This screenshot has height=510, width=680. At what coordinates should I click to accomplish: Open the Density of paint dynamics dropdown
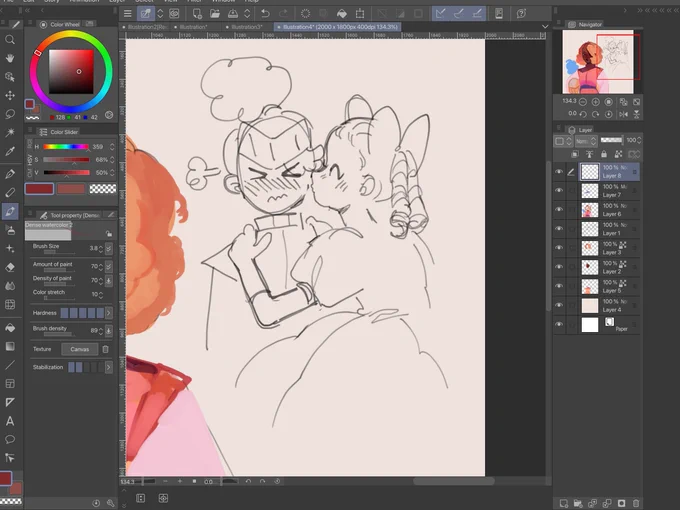pos(108,281)
